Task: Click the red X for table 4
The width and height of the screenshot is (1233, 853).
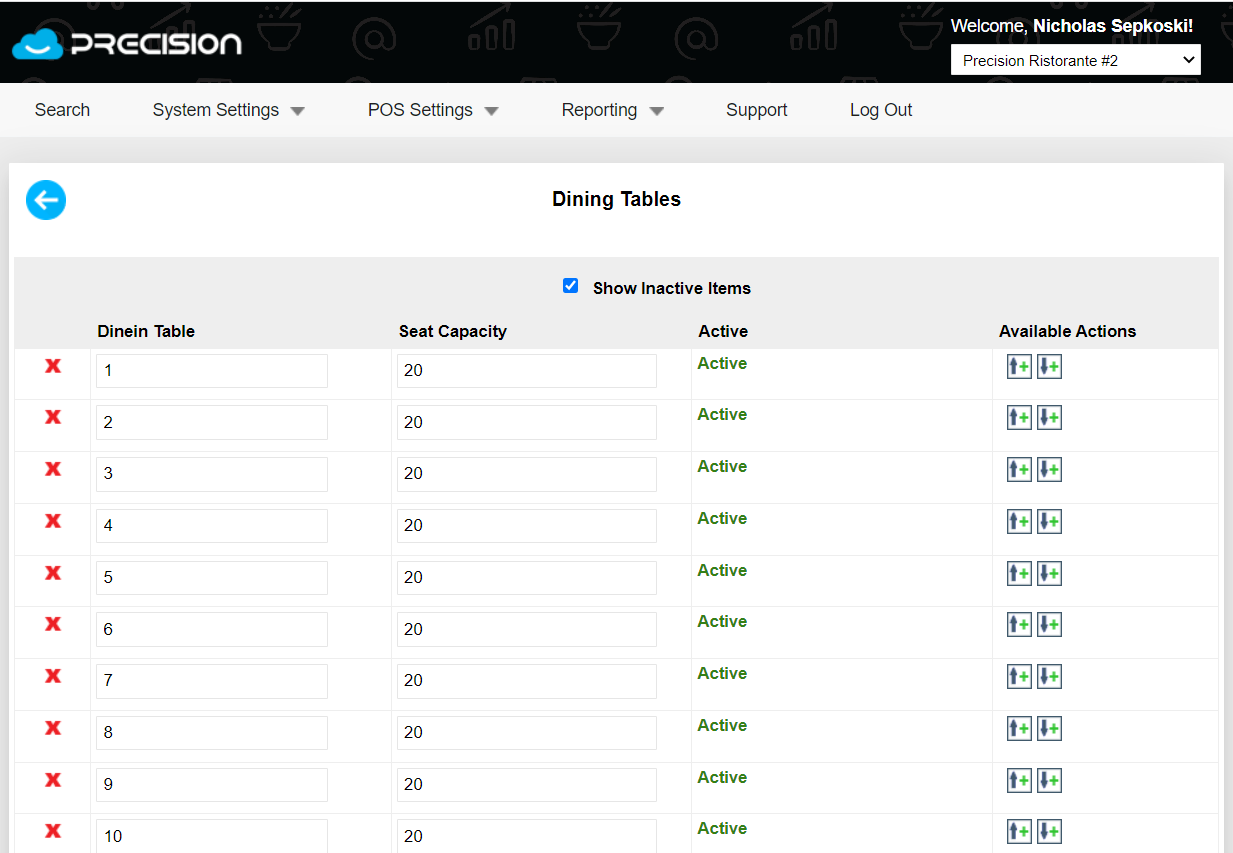Action: coord(53,521)
